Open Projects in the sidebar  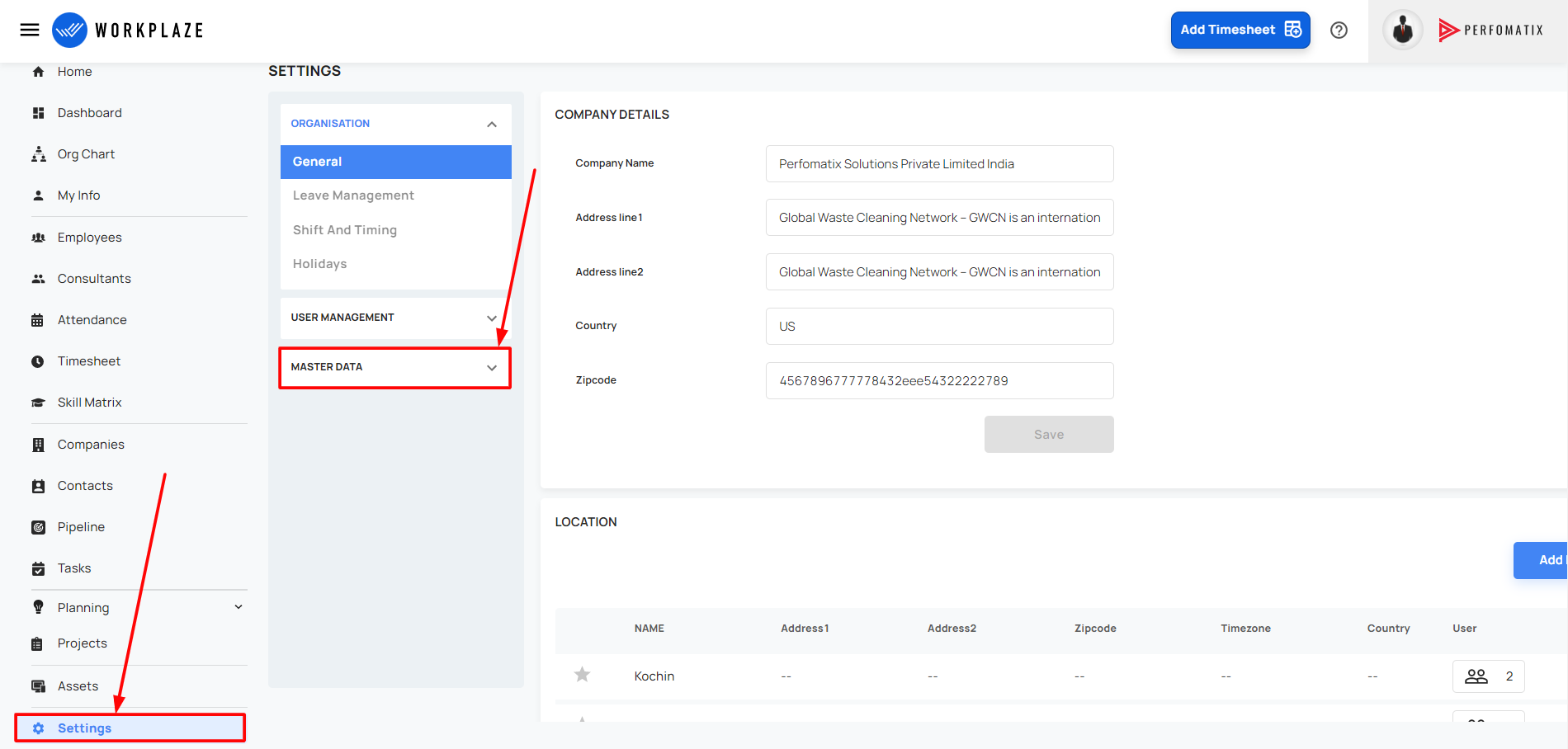tap(83, 643)
